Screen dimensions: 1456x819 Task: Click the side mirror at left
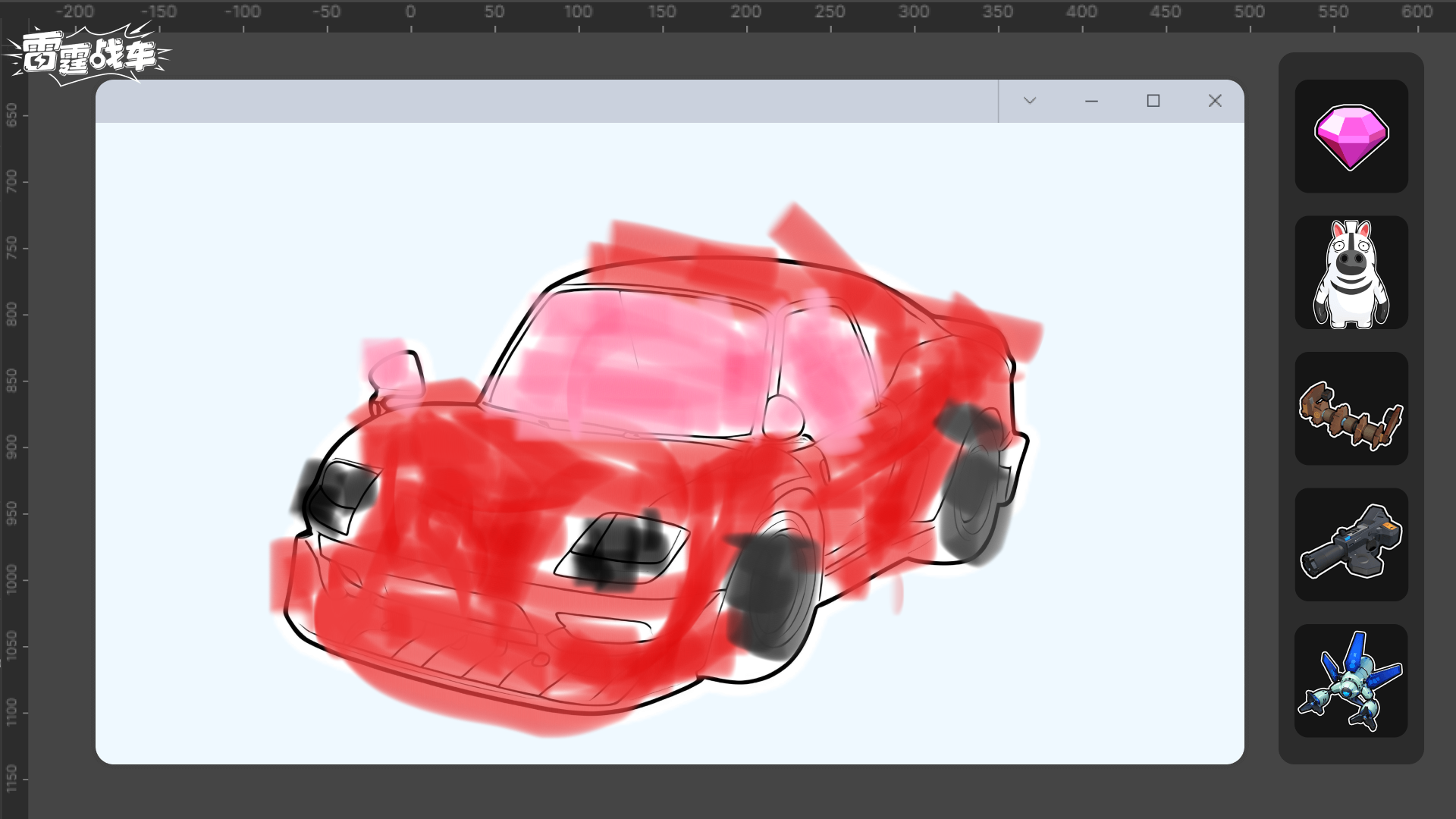pos(397,373)
